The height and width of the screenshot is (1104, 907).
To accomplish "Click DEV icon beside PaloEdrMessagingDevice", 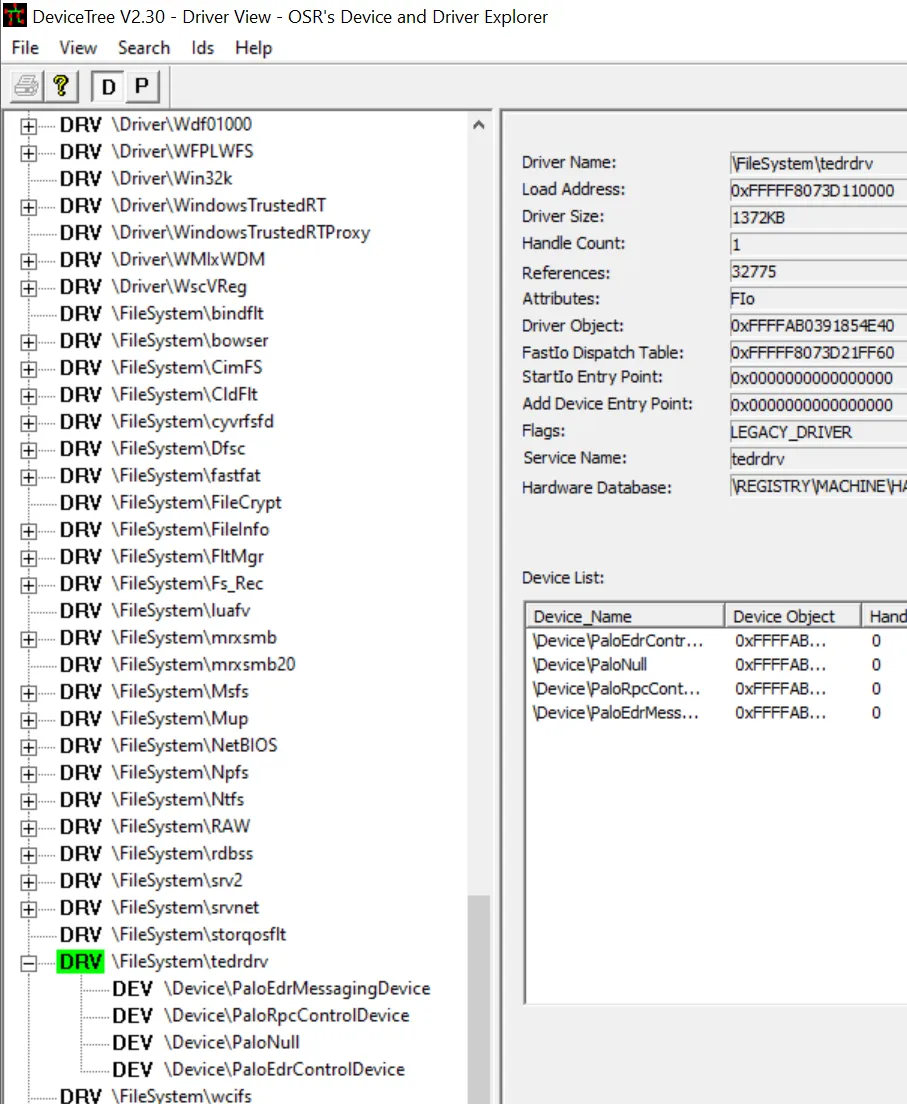I will (x=132, y=989).
